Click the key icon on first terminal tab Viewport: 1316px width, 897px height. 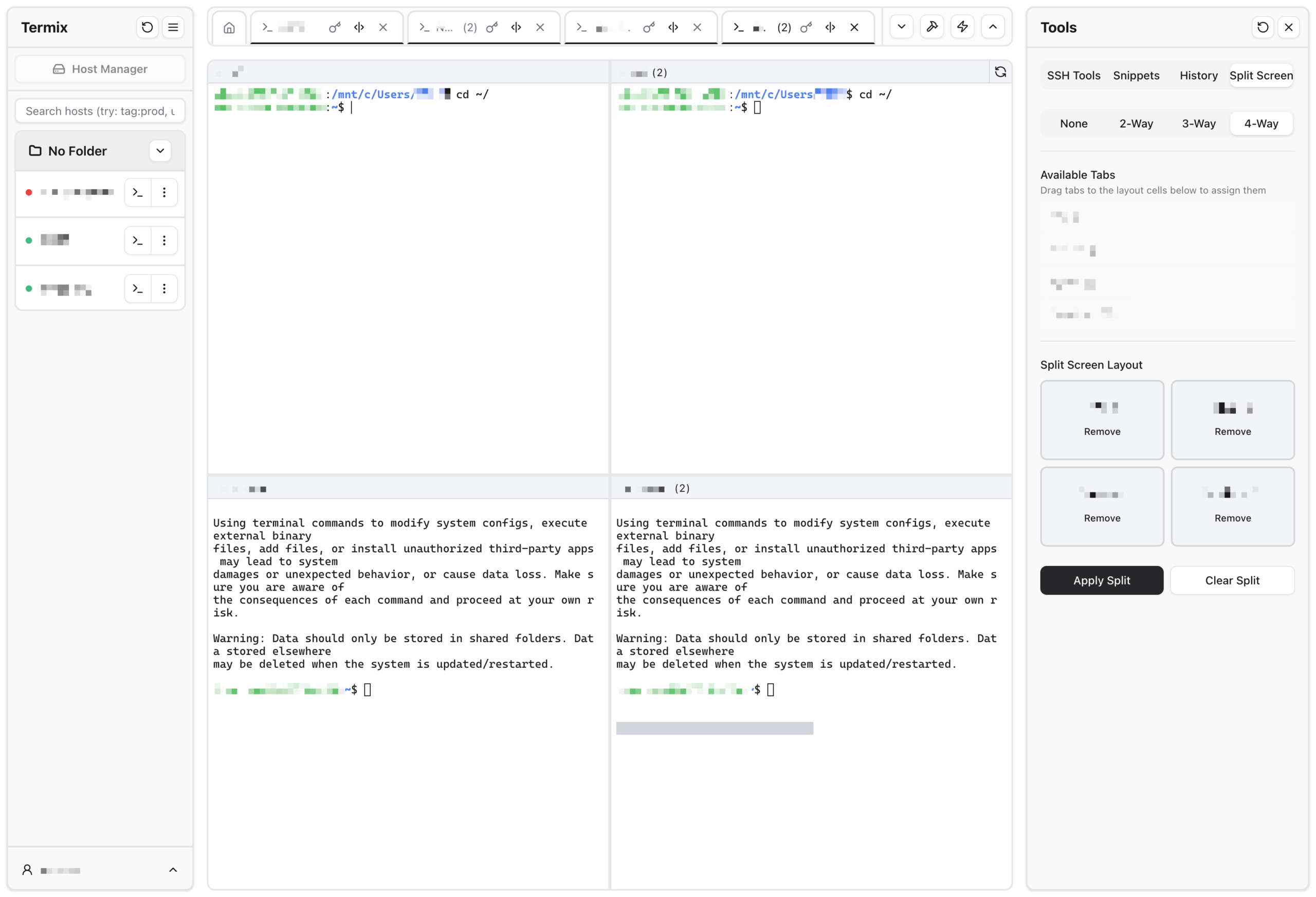(x=335, y=27)
